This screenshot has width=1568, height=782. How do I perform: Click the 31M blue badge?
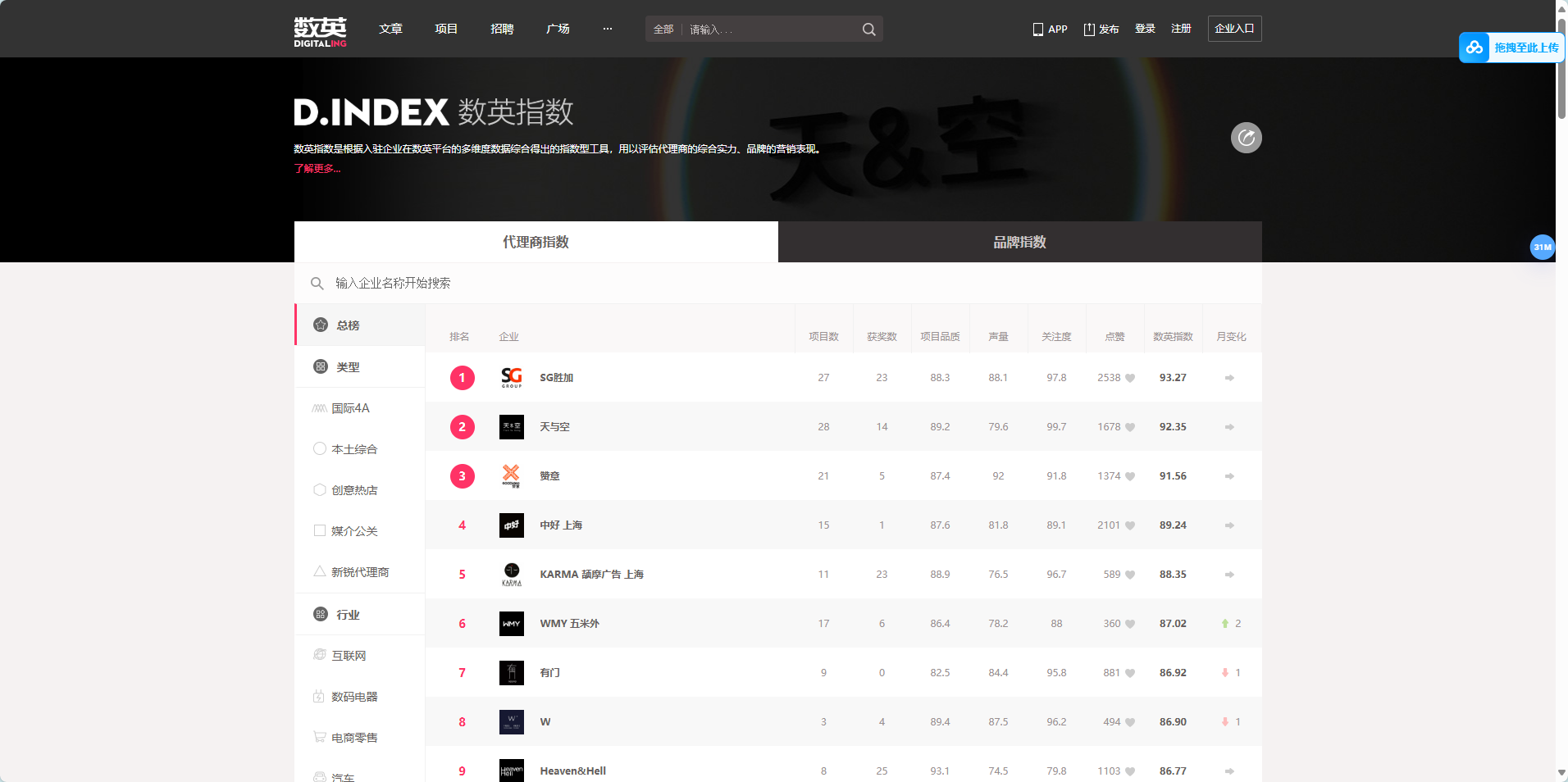[1543, 247]
